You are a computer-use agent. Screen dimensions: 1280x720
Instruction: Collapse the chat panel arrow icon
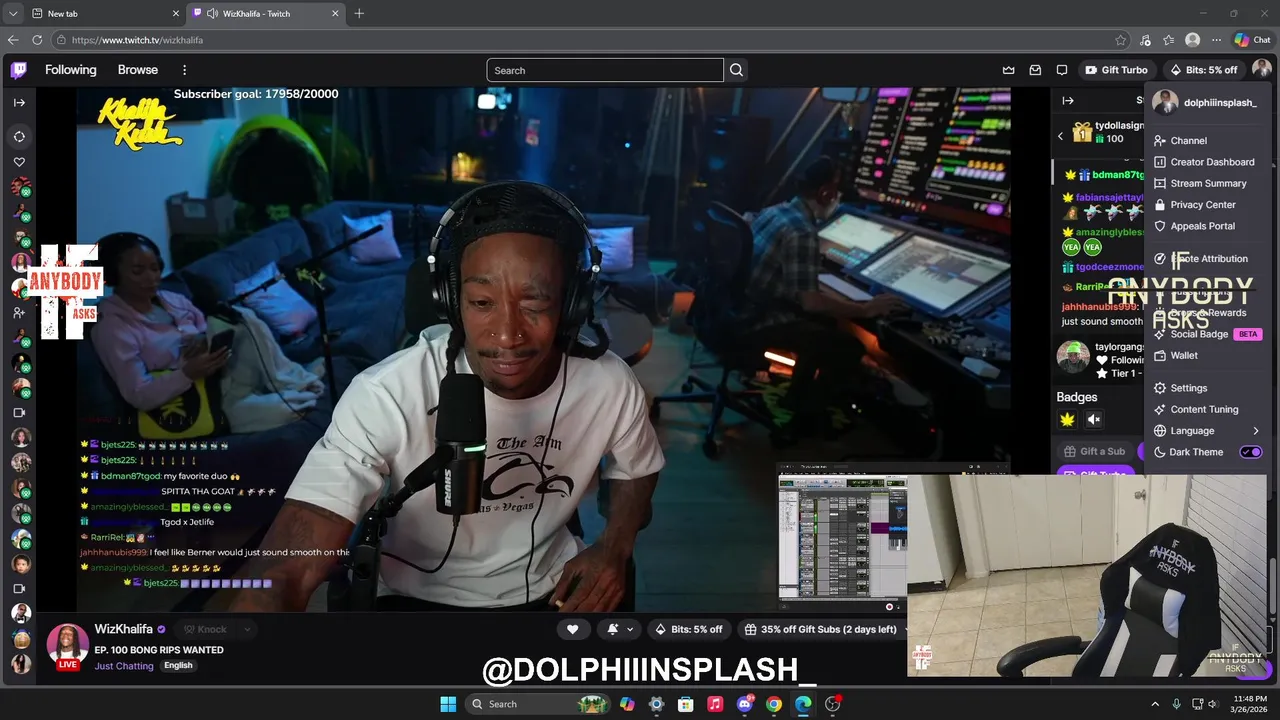(x=1068, y=100)
